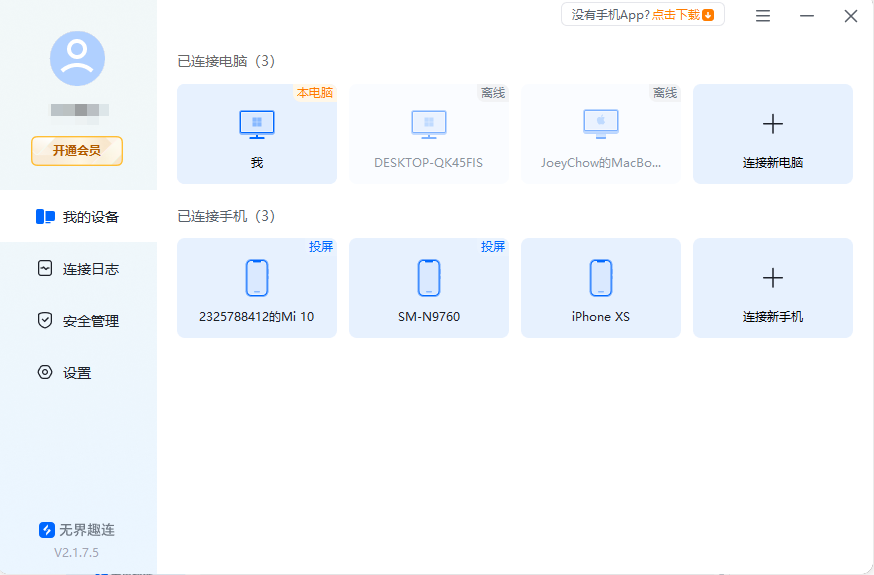
Task: Click the 安全管理 shield icon
Action: pyautogui.click(x=45, y=320)
